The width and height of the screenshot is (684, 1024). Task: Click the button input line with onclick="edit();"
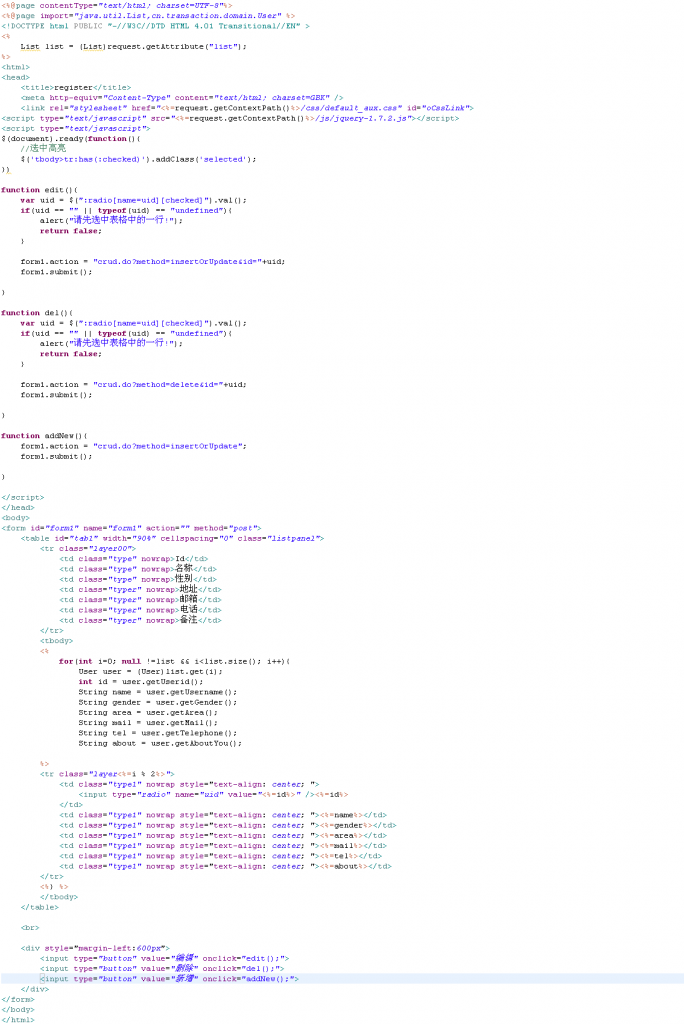[x=165, y=958]
